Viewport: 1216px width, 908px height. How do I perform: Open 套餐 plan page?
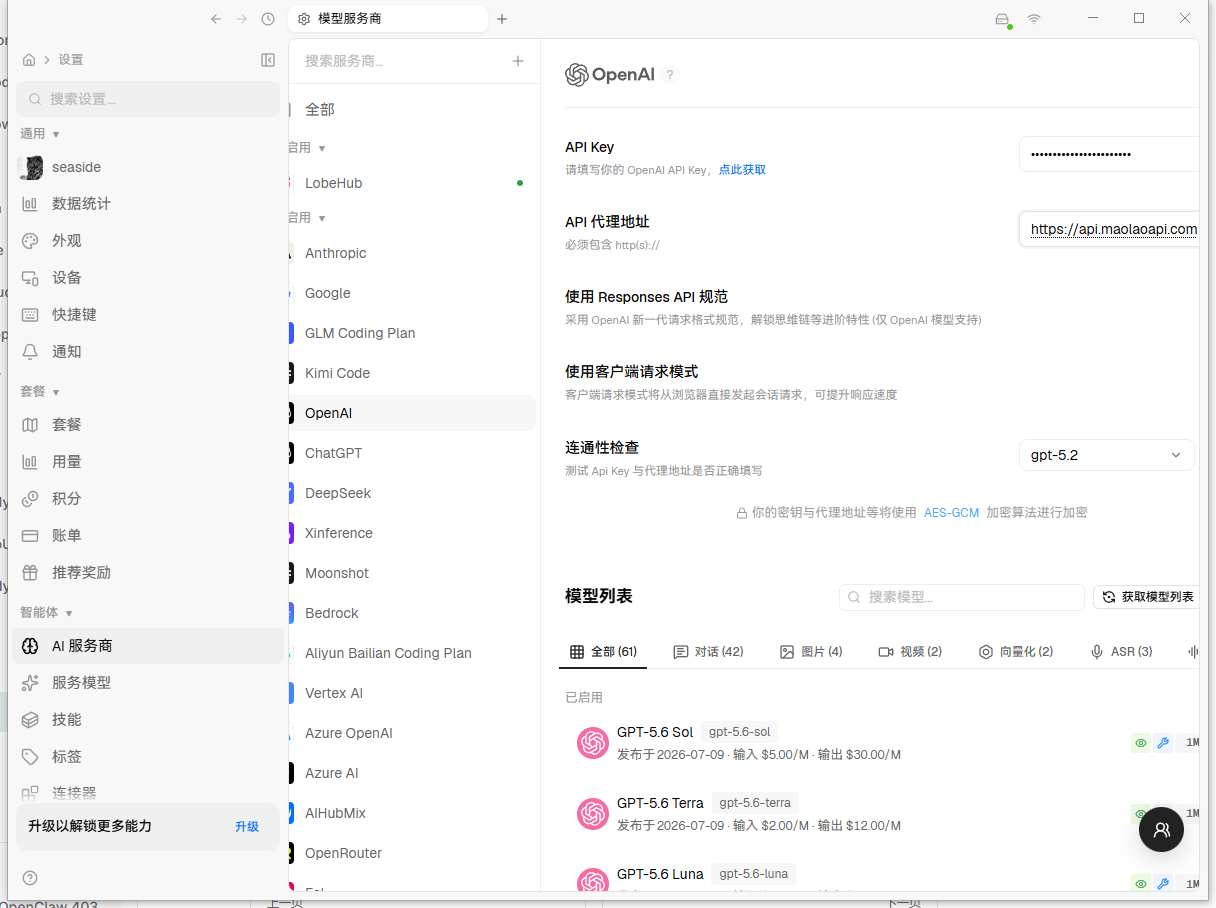(x=148, y=425)
